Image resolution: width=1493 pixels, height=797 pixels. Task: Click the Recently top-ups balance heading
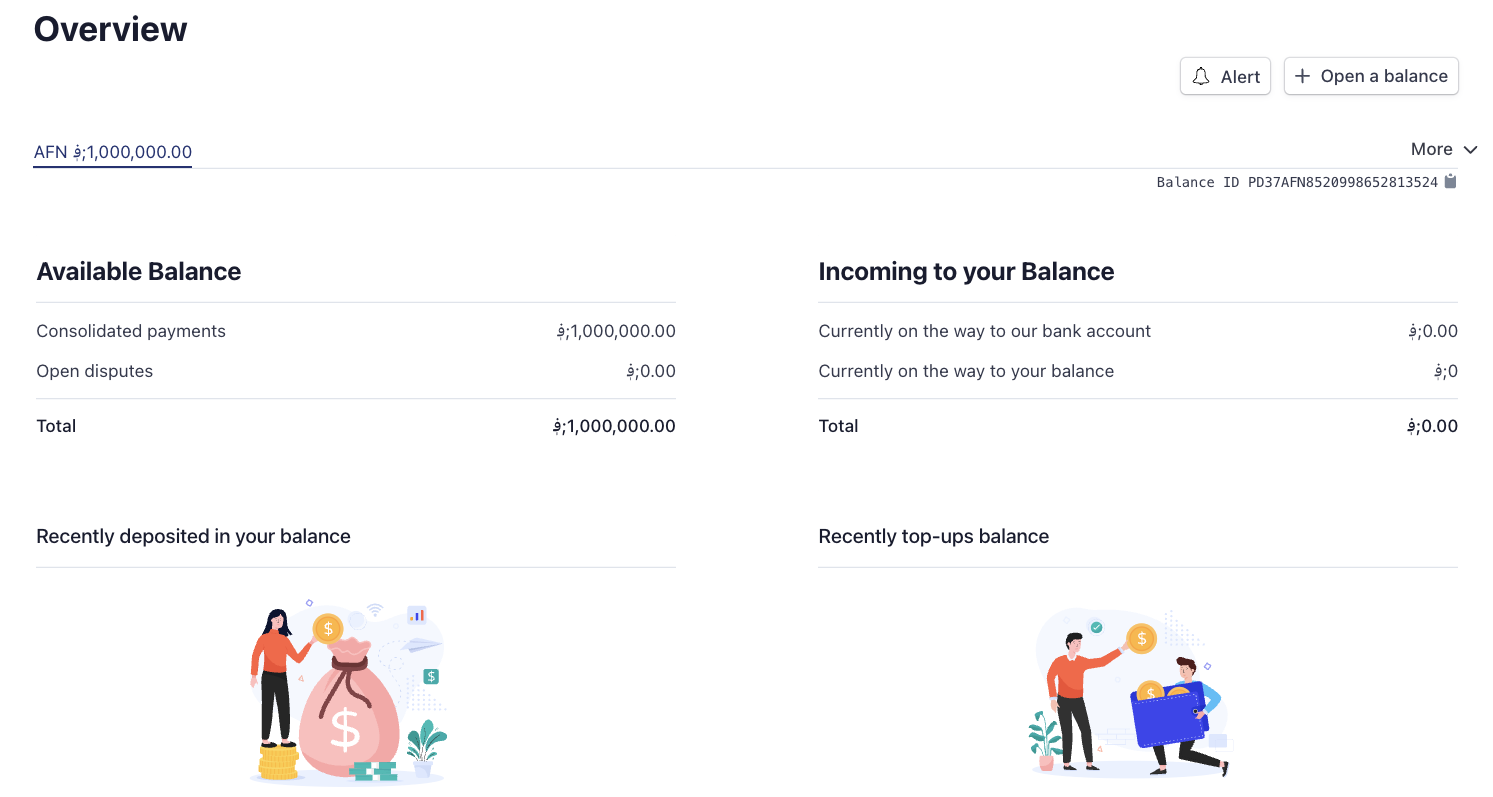click(933, 536)
